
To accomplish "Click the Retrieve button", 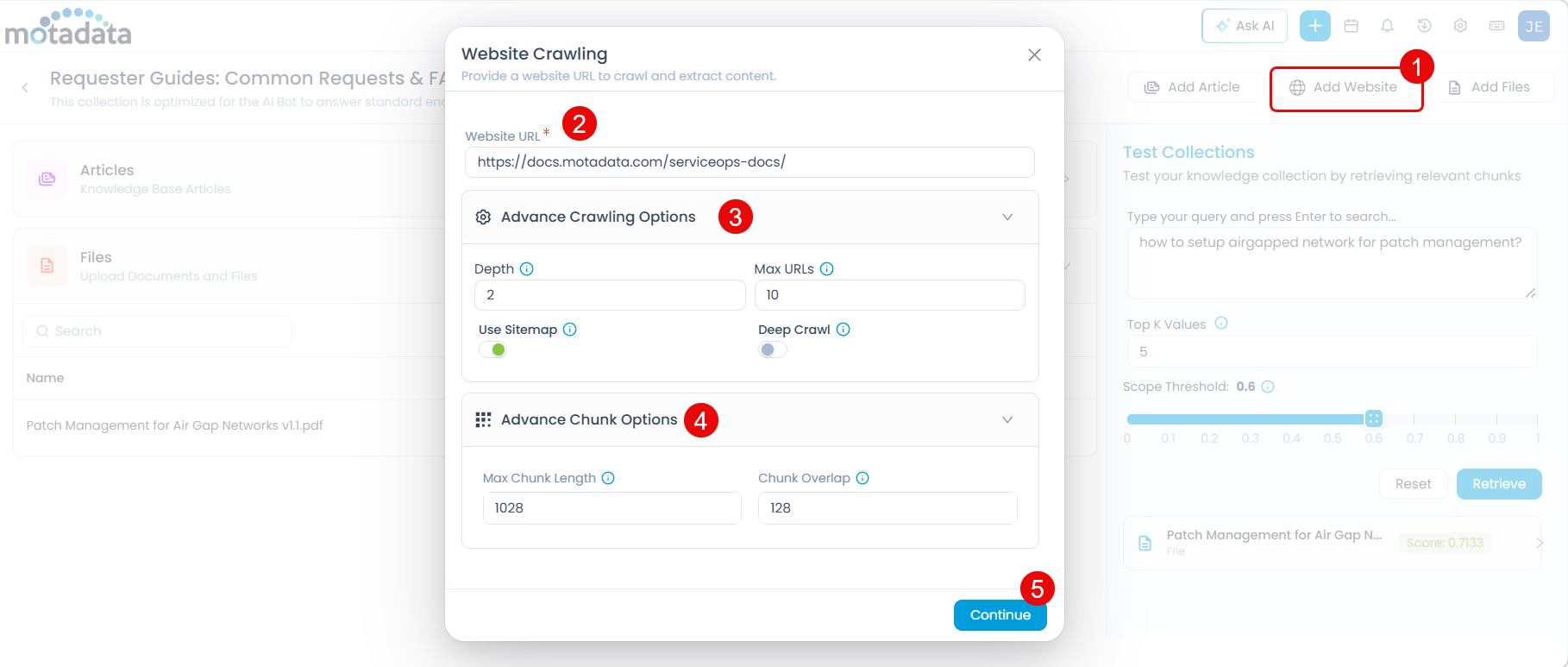I will [x=1499, y=484].
